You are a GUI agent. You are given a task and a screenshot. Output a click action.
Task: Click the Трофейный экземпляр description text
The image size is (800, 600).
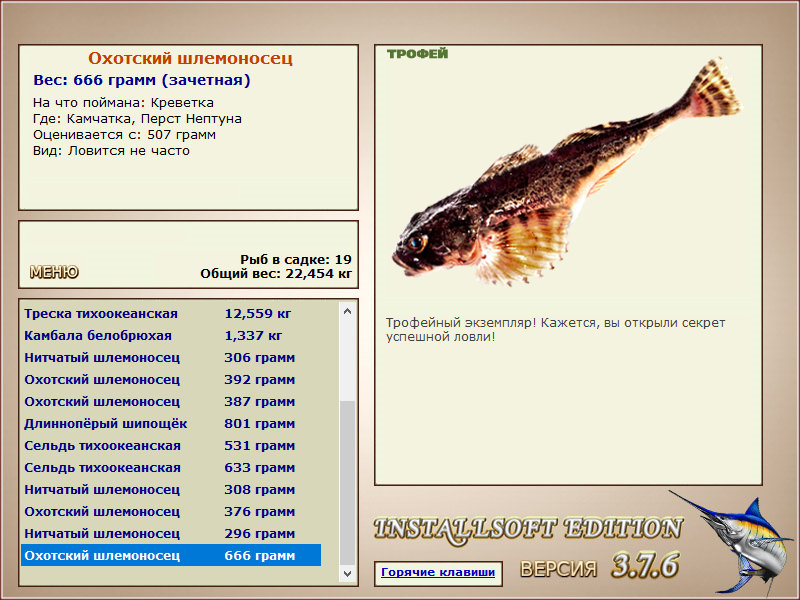555,330
